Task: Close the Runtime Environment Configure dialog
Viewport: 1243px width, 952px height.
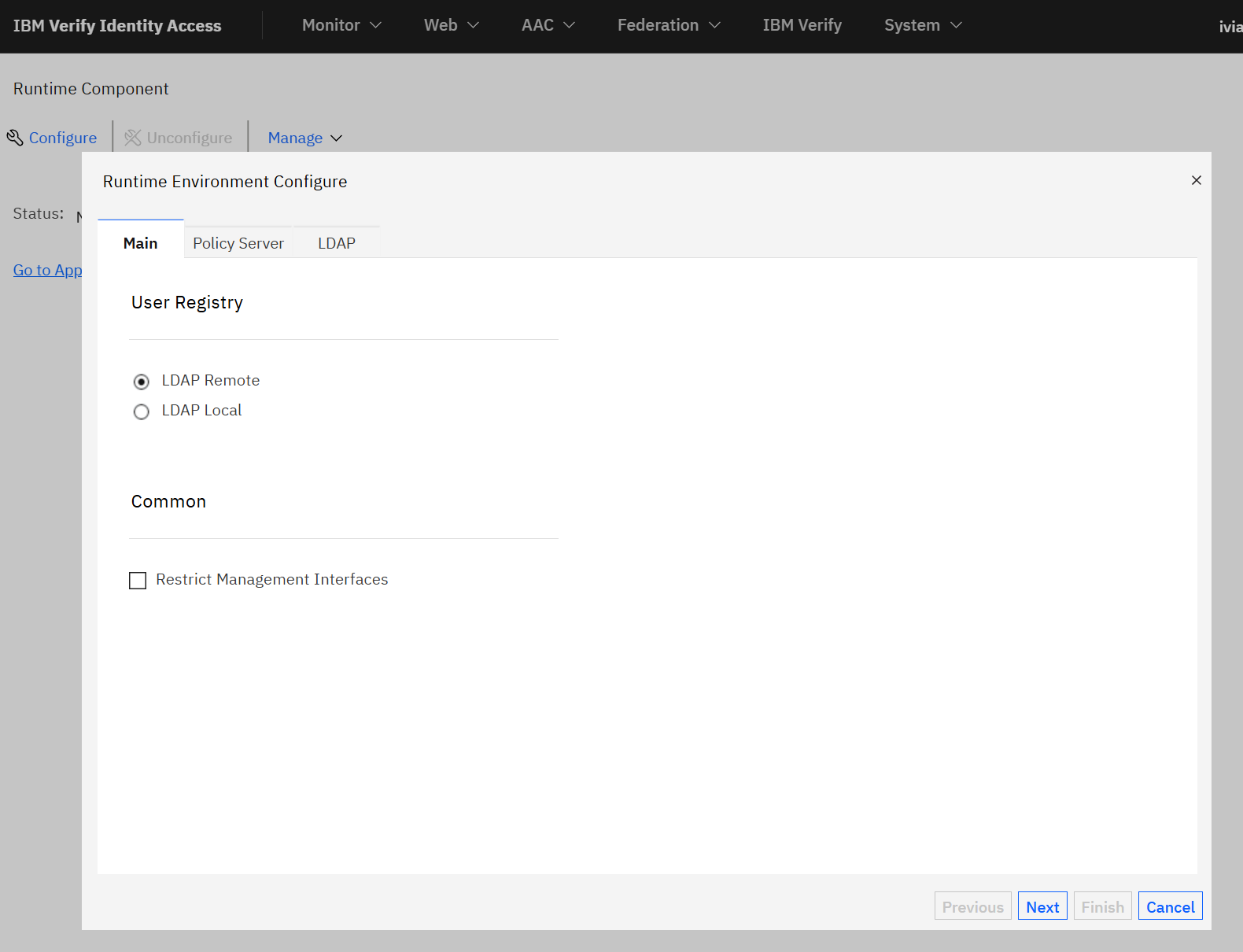Action: point(1196,180)
